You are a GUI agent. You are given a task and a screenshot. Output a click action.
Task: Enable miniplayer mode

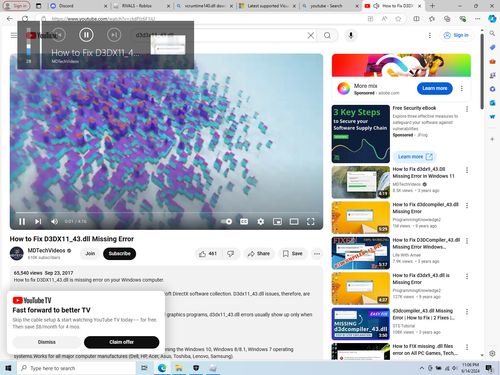[x=277, y=222]
